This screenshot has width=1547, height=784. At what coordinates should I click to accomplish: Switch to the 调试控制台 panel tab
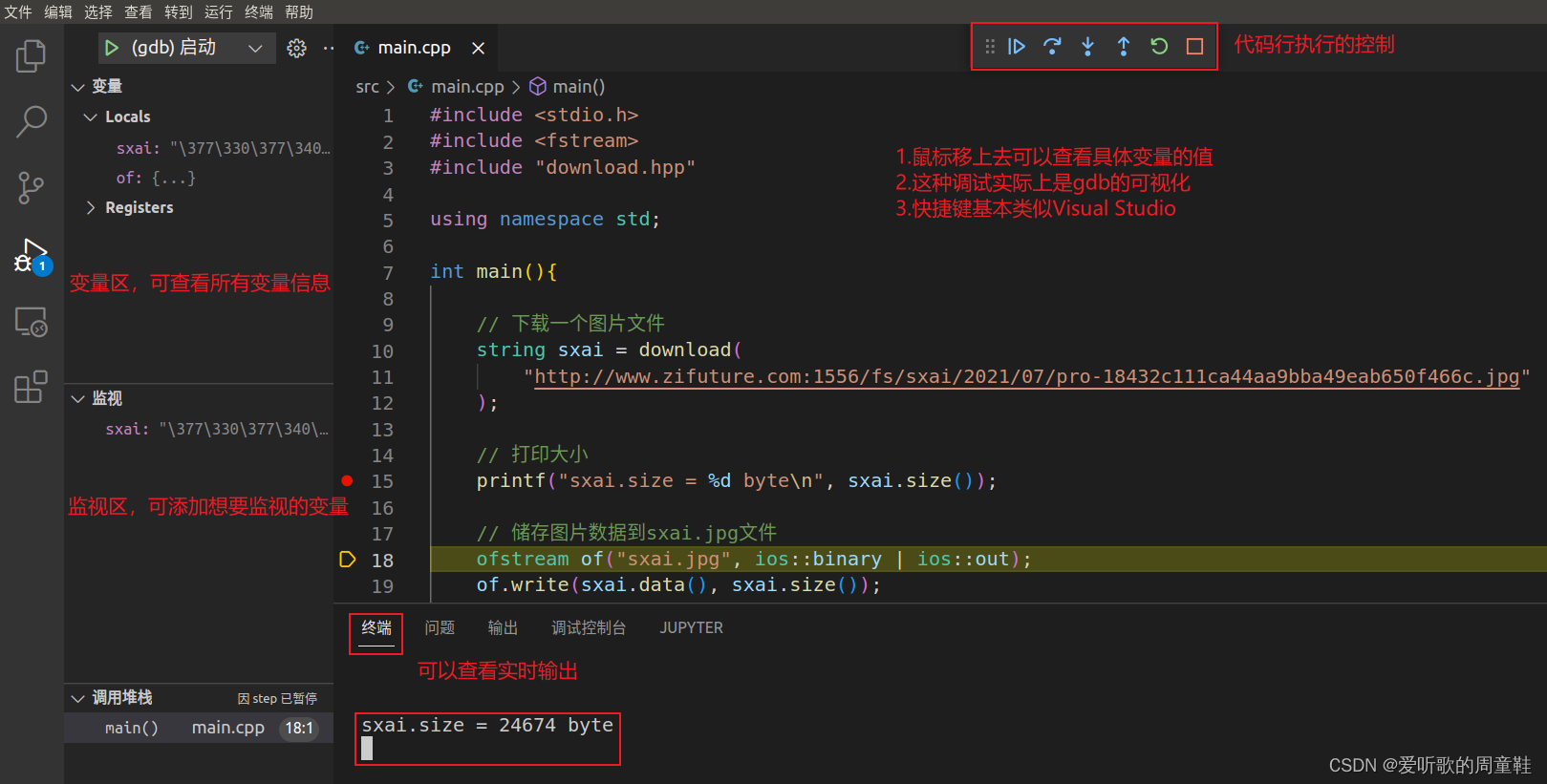pyautogui.click(x=589, y=627)
